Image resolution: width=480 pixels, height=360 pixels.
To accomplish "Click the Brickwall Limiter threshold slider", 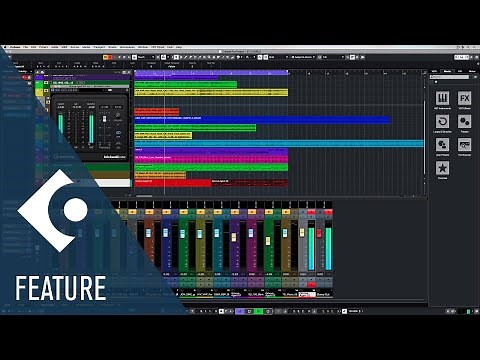I will coord(104,119).
